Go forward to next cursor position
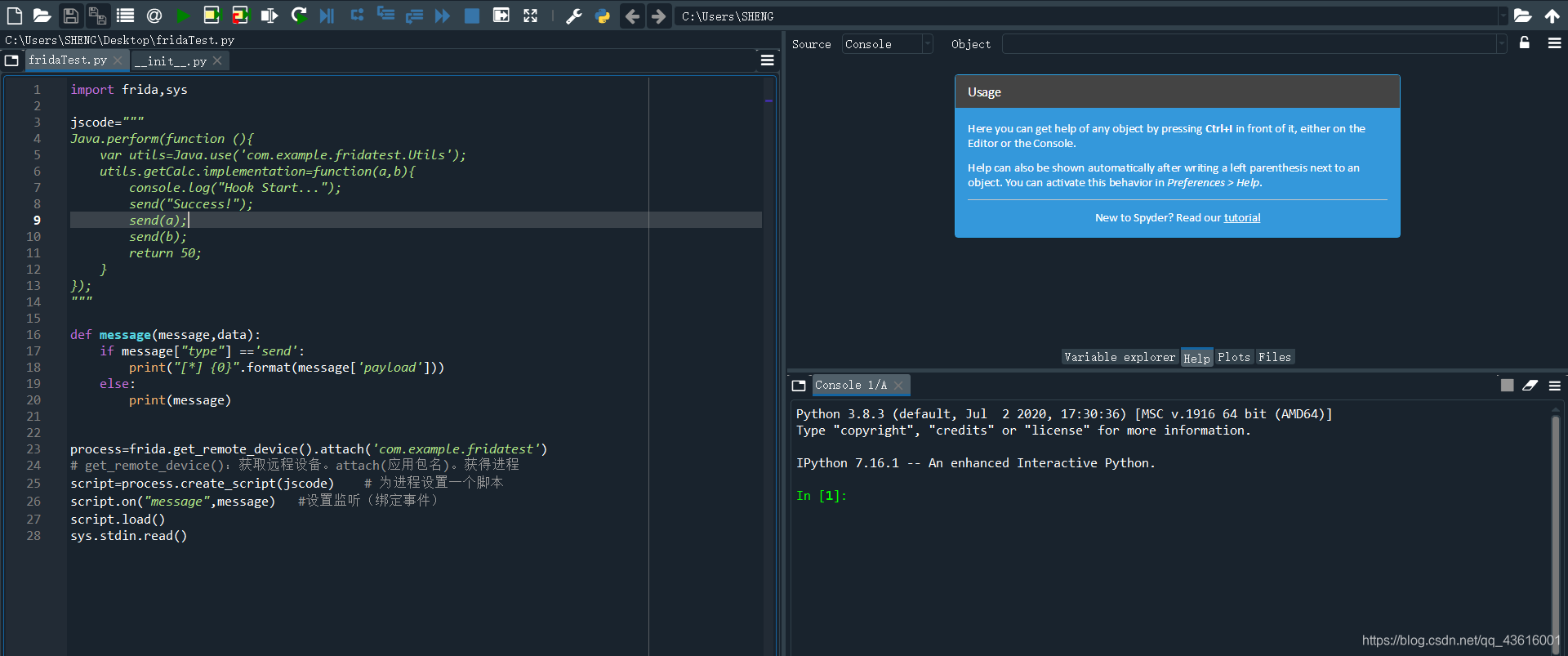1568x656 pixels. tap(658, 16)
